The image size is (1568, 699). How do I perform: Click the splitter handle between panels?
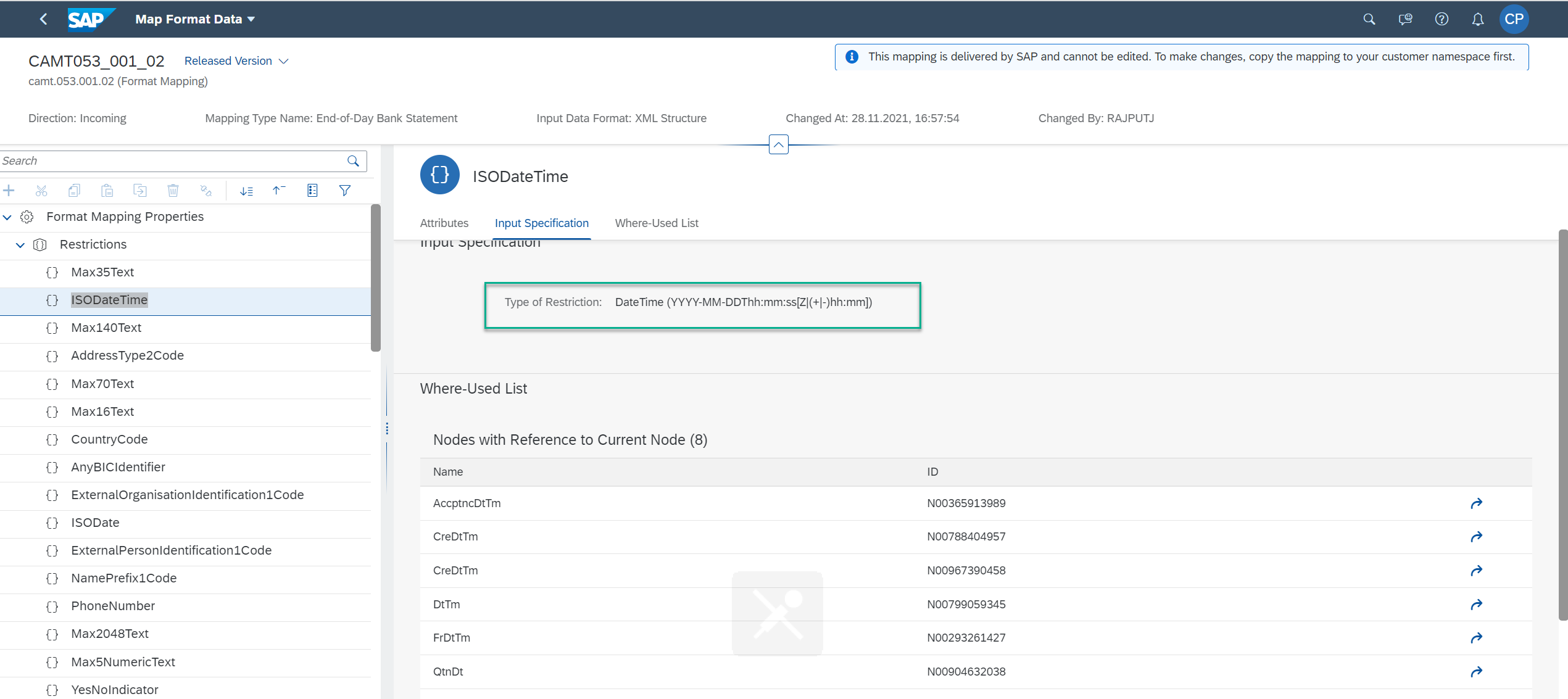(387, 429)
